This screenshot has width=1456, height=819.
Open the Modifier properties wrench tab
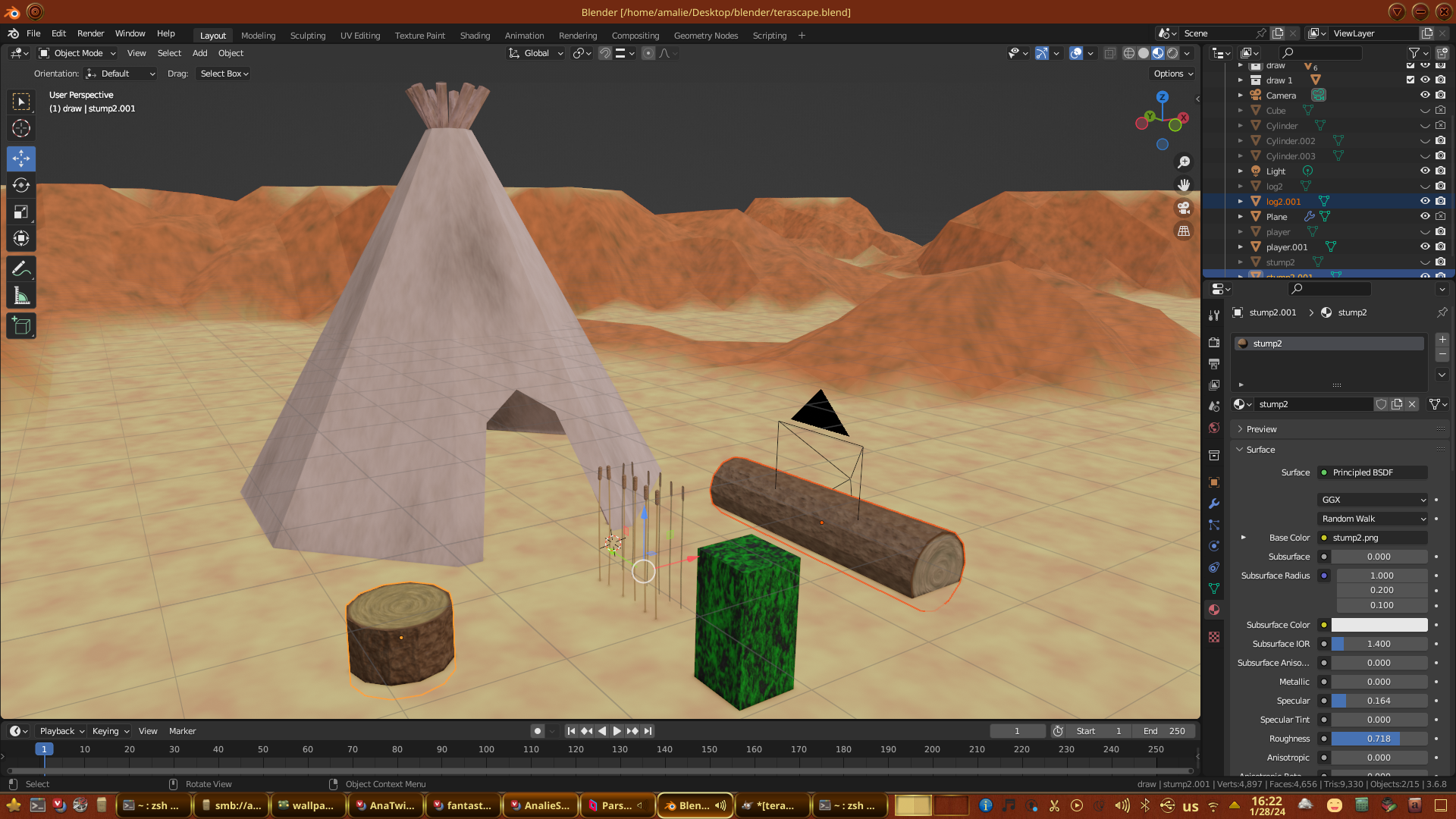[x=1214, y=504]
